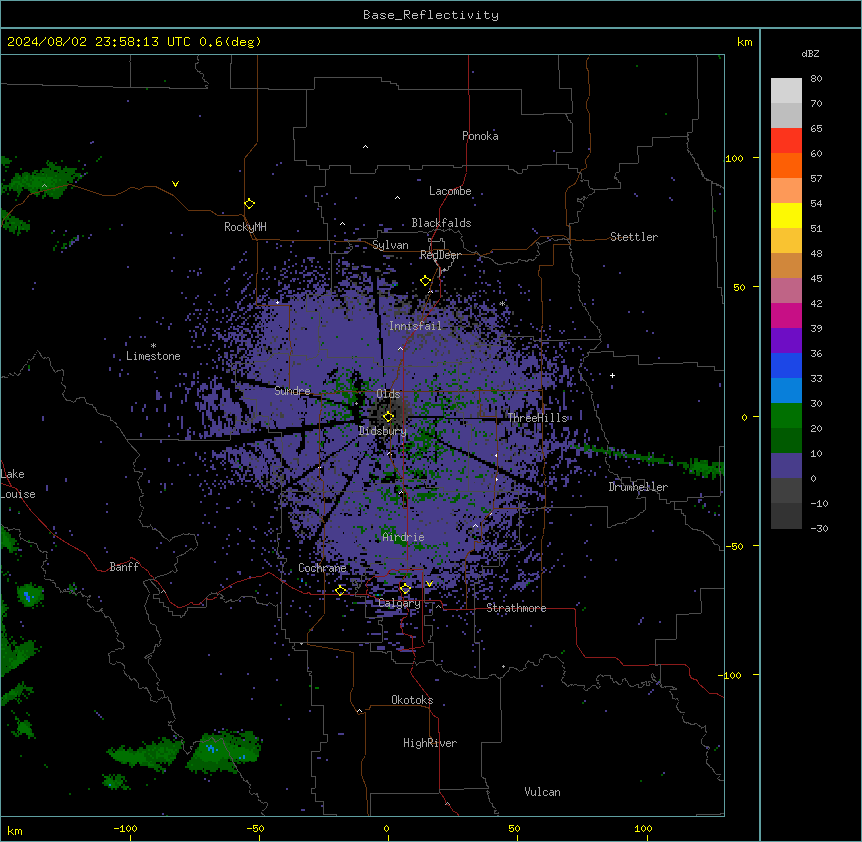Screen dimensions: 862x842
Task: Click the yellow diamond marker above RockyMH
Action: (x=249, y=204)
